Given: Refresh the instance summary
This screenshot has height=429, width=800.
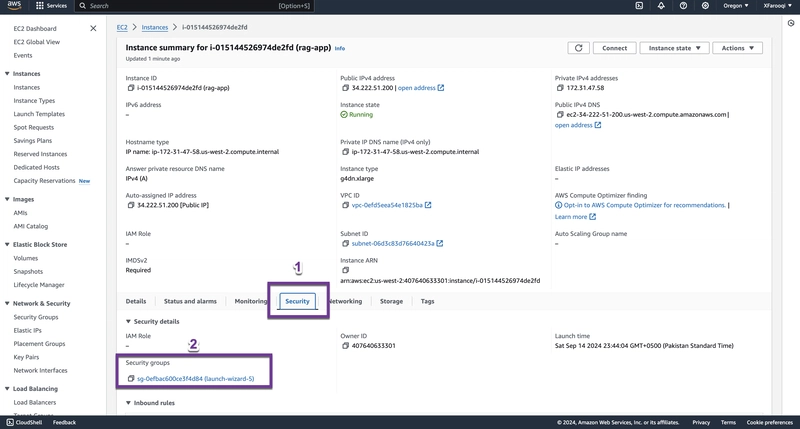Looking at the screenshot, I should pos(579,48).
